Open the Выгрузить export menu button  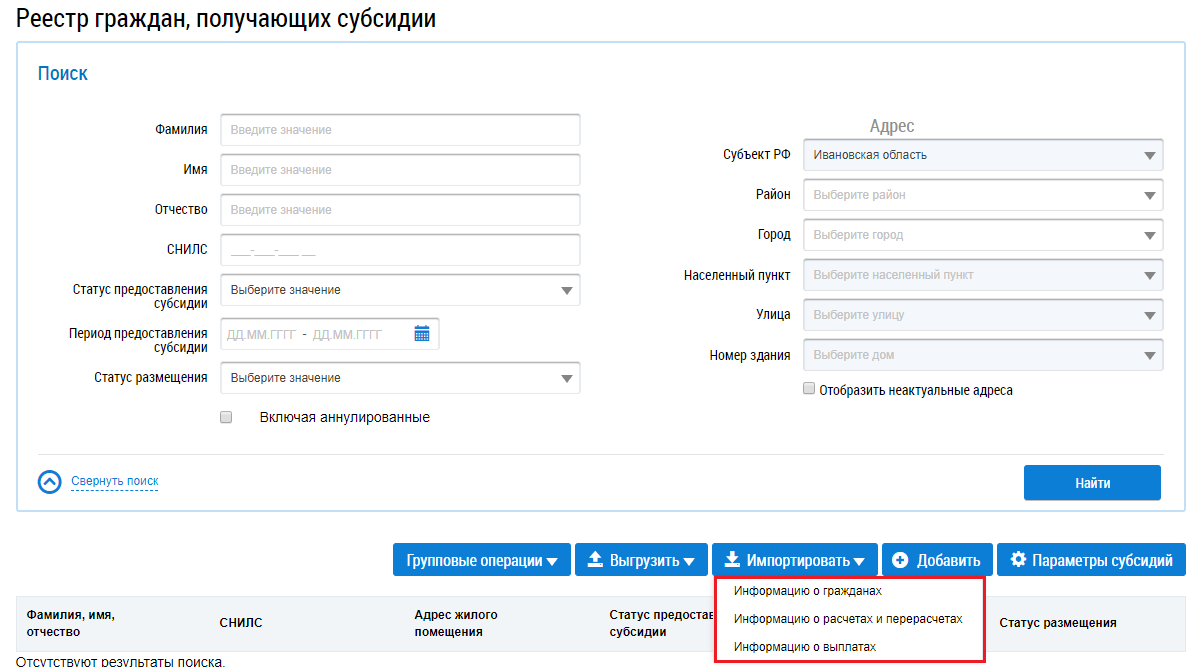click(x=640, y=560)
